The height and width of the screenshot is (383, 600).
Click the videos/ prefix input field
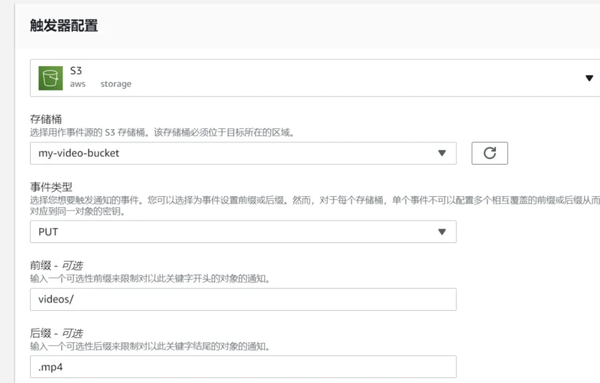point(243,299)
